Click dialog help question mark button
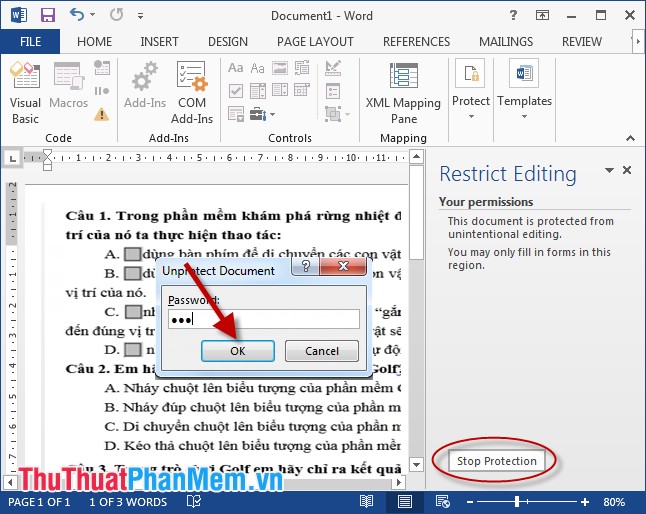This screenshot has width=646, height=514. pyautogui.click(x=305, y=266)
